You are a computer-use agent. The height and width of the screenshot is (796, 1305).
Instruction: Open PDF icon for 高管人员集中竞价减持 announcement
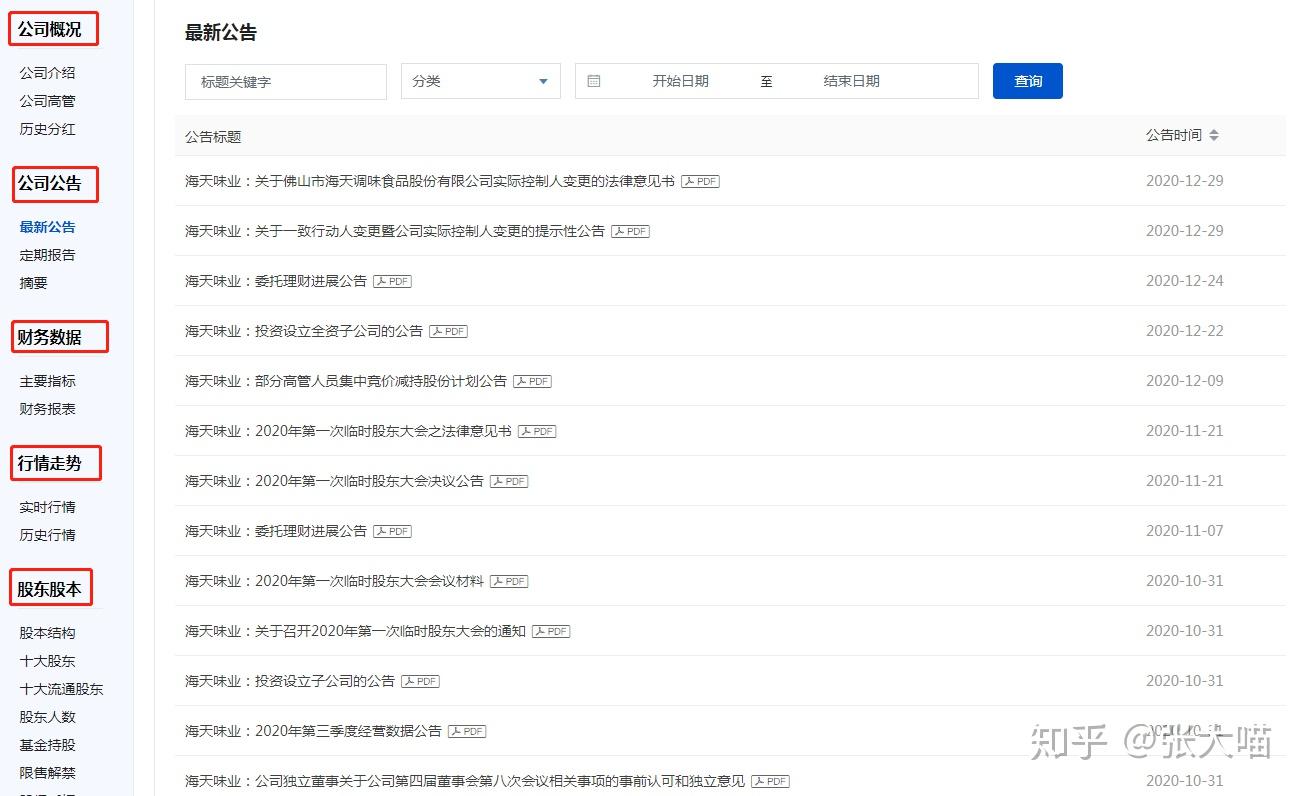(532, 381)
